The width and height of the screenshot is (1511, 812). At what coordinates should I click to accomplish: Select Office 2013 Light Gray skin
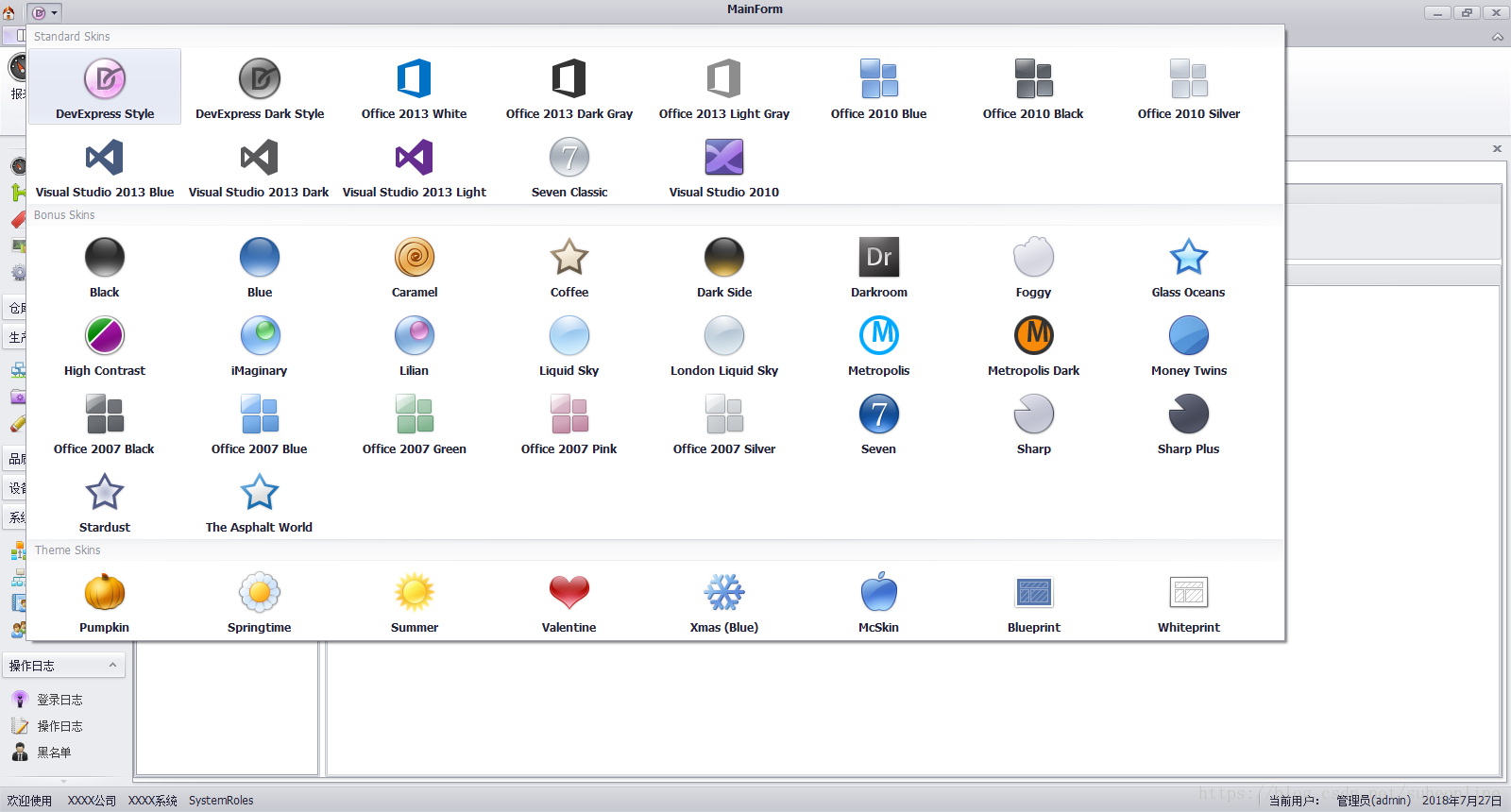point(724,87)
